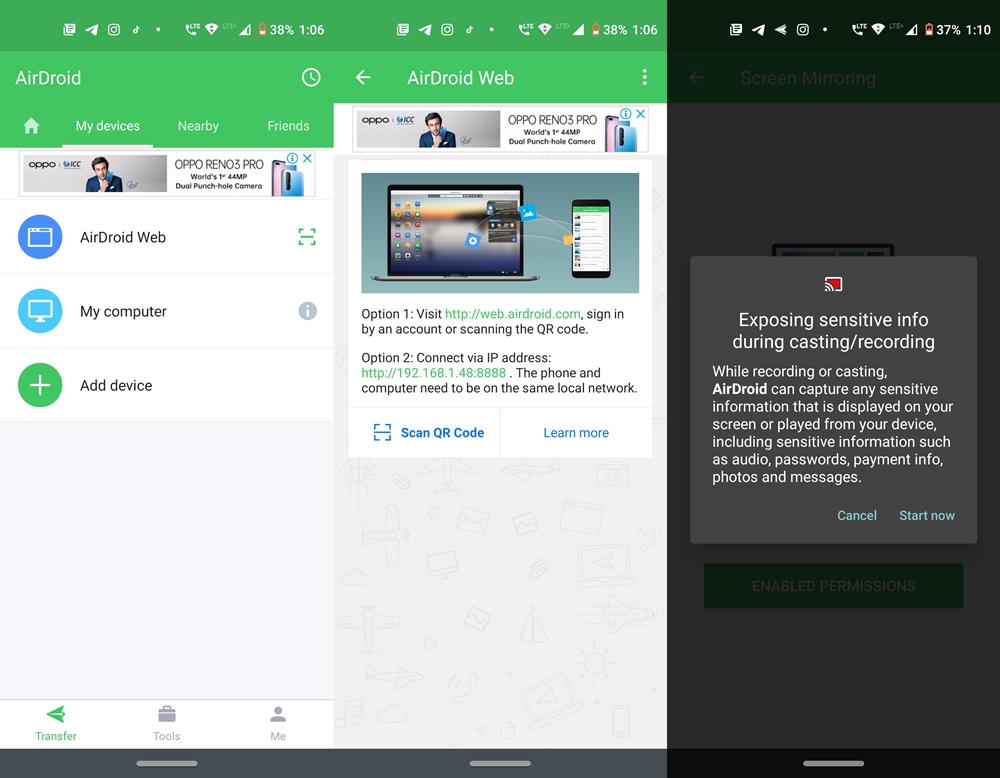Open the history clock icon in AirDroid header
1000x778 pixels.
click(x=311, y=78)
